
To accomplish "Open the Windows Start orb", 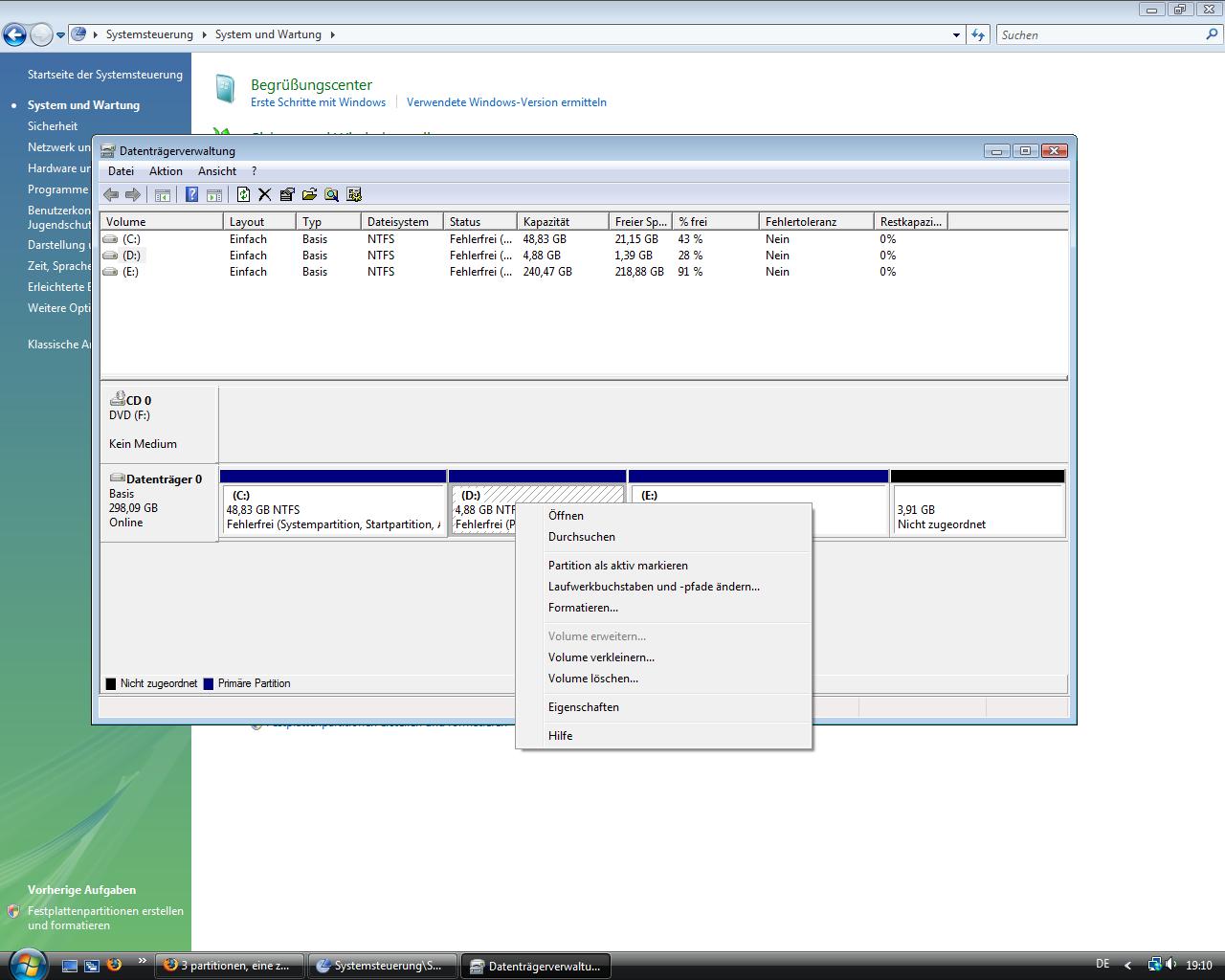I will tap(26, 965).
